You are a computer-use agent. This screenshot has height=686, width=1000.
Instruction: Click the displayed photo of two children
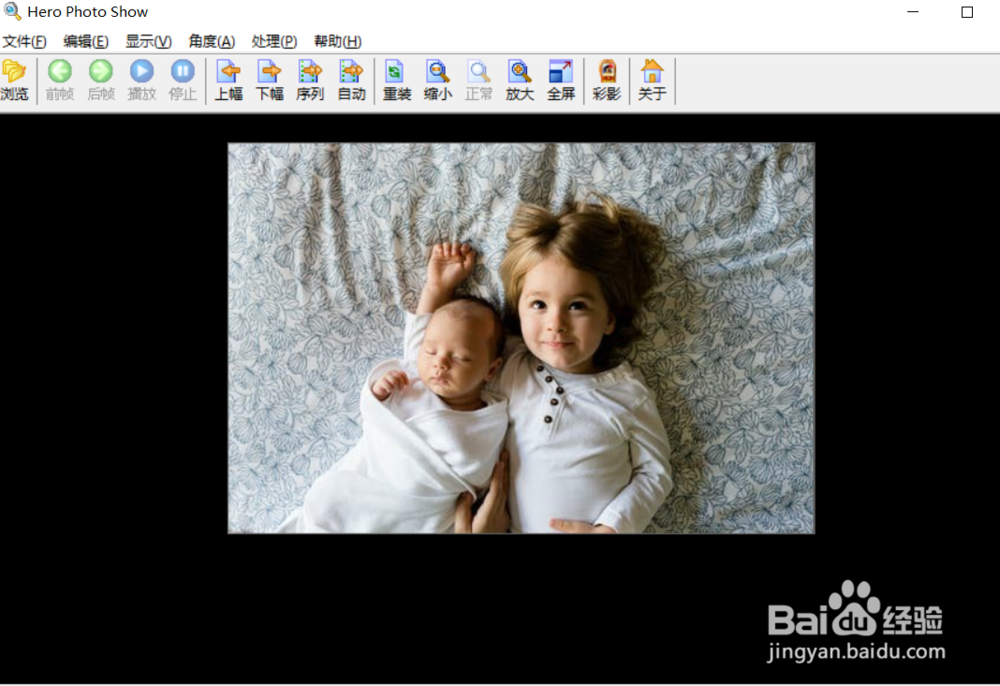pyautogui.click(x=521, y=338)
